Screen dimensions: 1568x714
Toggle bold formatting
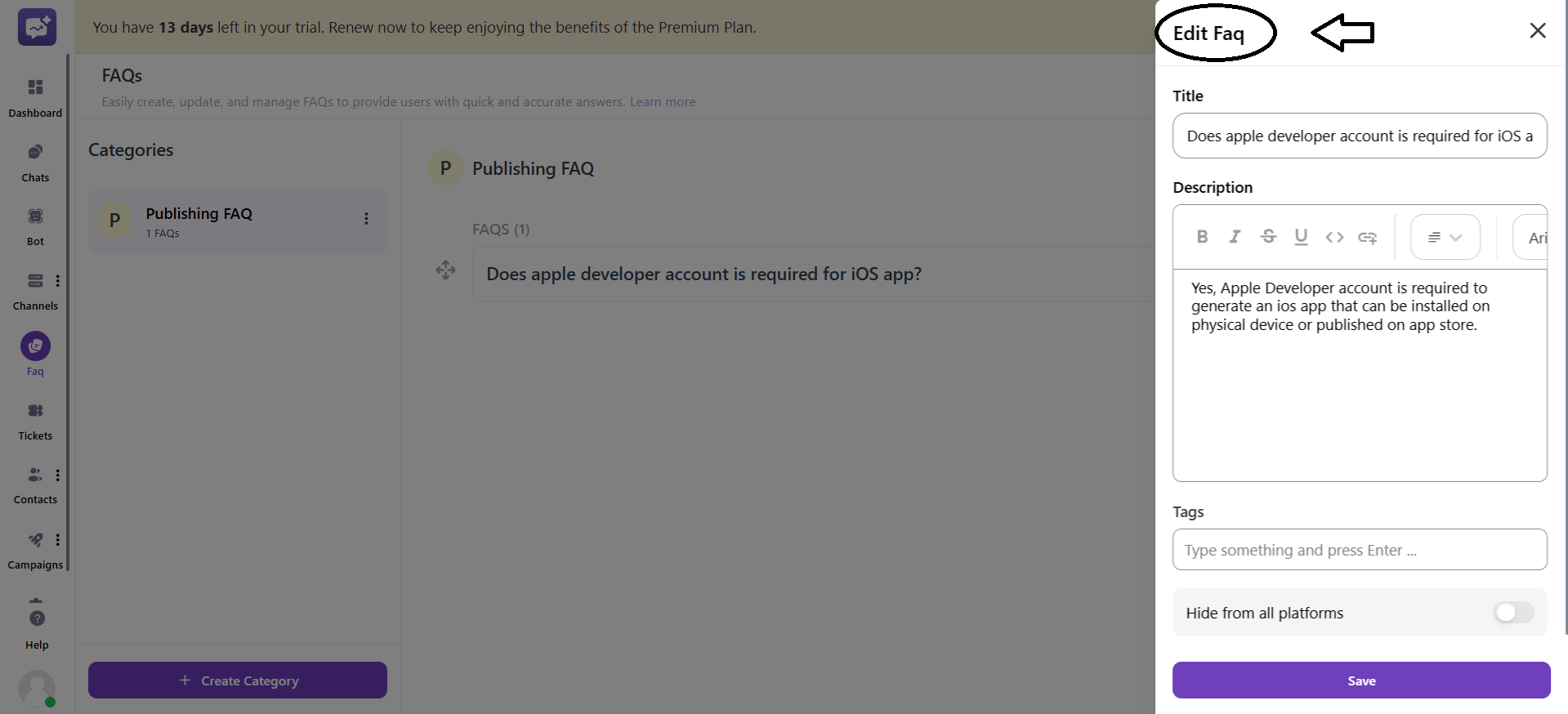click(x=1202, y=237)
